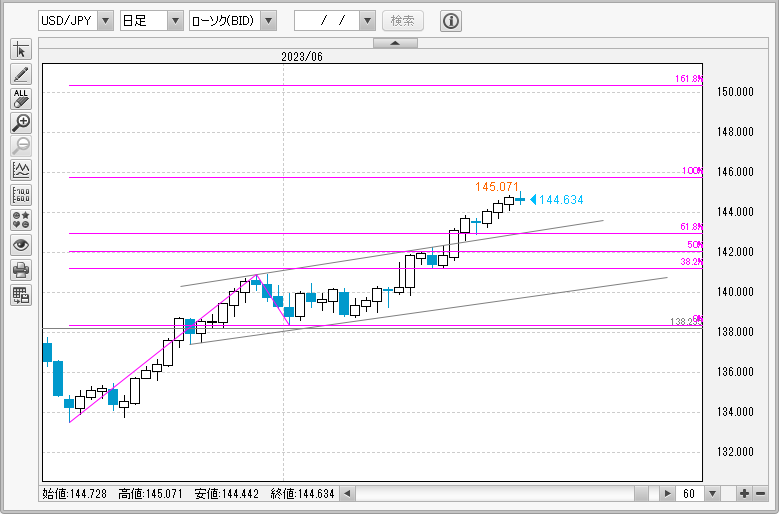This screenshot has height=514, width=779.
Task: Click the 61.8% Fibonacci level label
Action: click(x=691, y=226)
